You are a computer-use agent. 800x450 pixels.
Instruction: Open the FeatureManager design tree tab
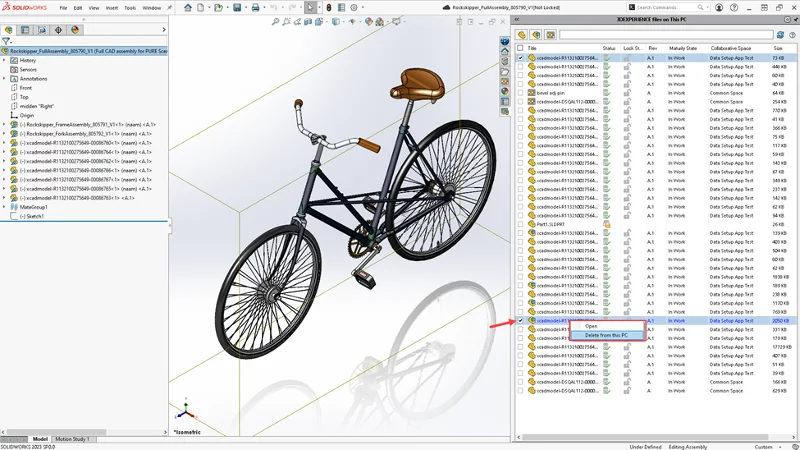9,30
